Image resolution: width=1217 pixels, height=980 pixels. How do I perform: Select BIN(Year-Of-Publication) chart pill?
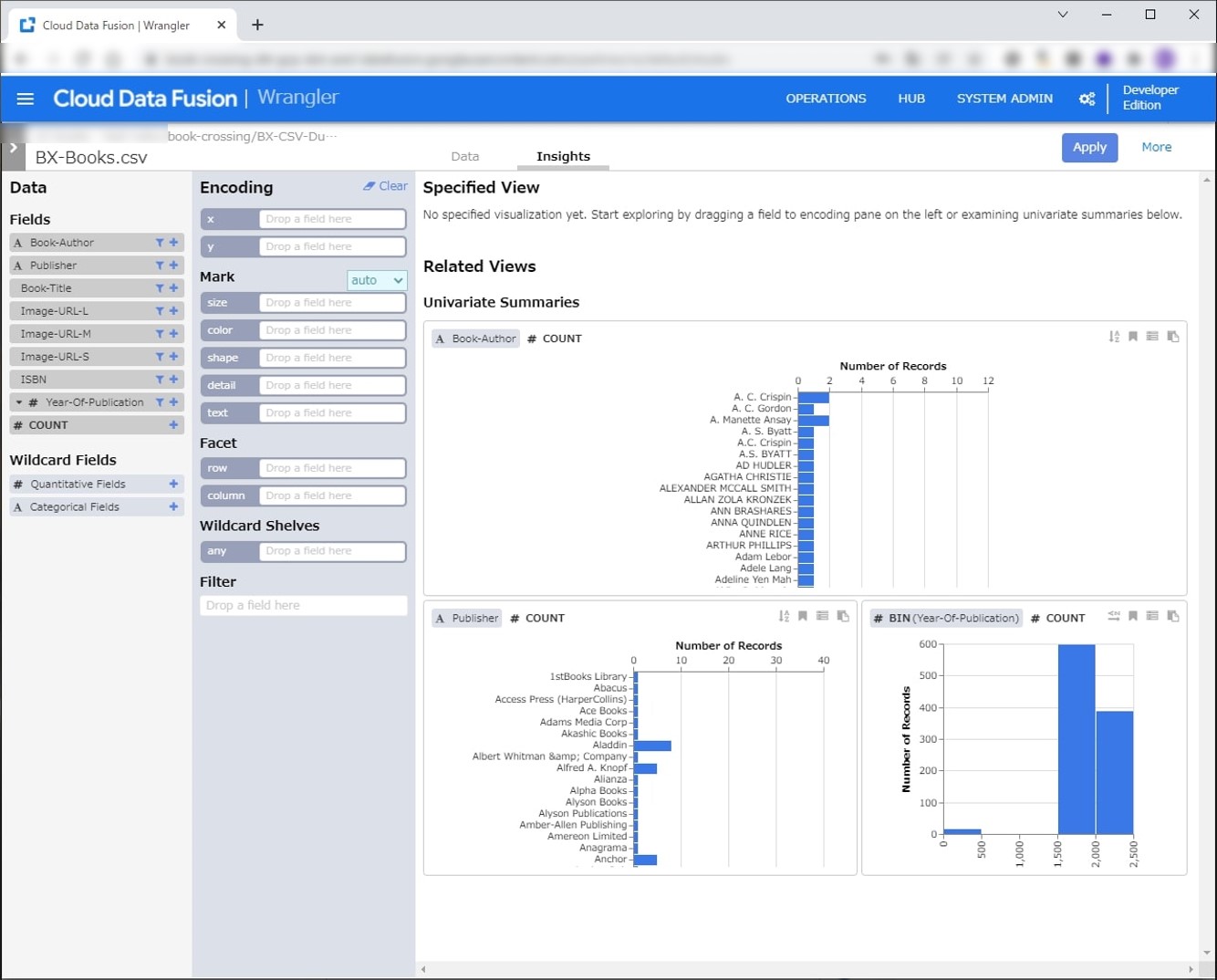945,618
